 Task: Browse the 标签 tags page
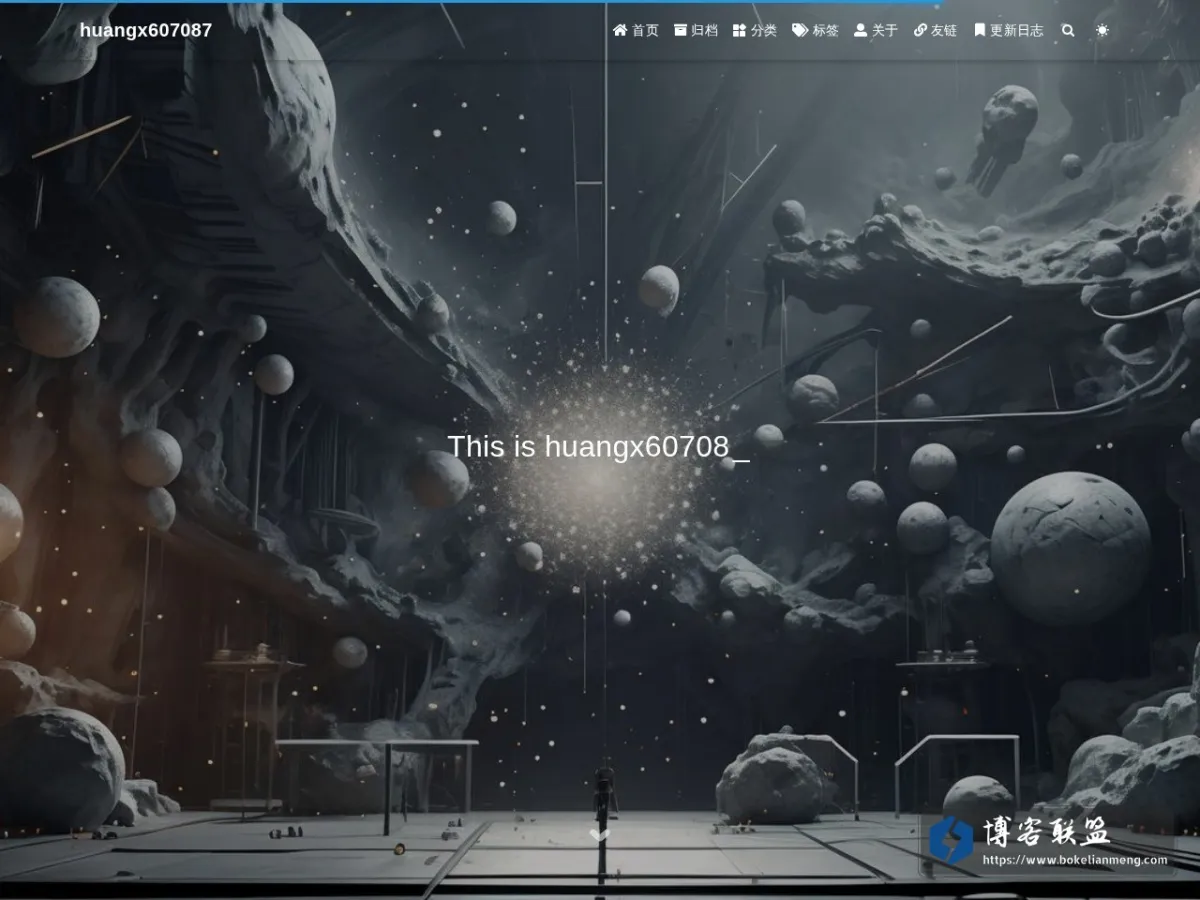pyautogui.click(x=815, y=30)
